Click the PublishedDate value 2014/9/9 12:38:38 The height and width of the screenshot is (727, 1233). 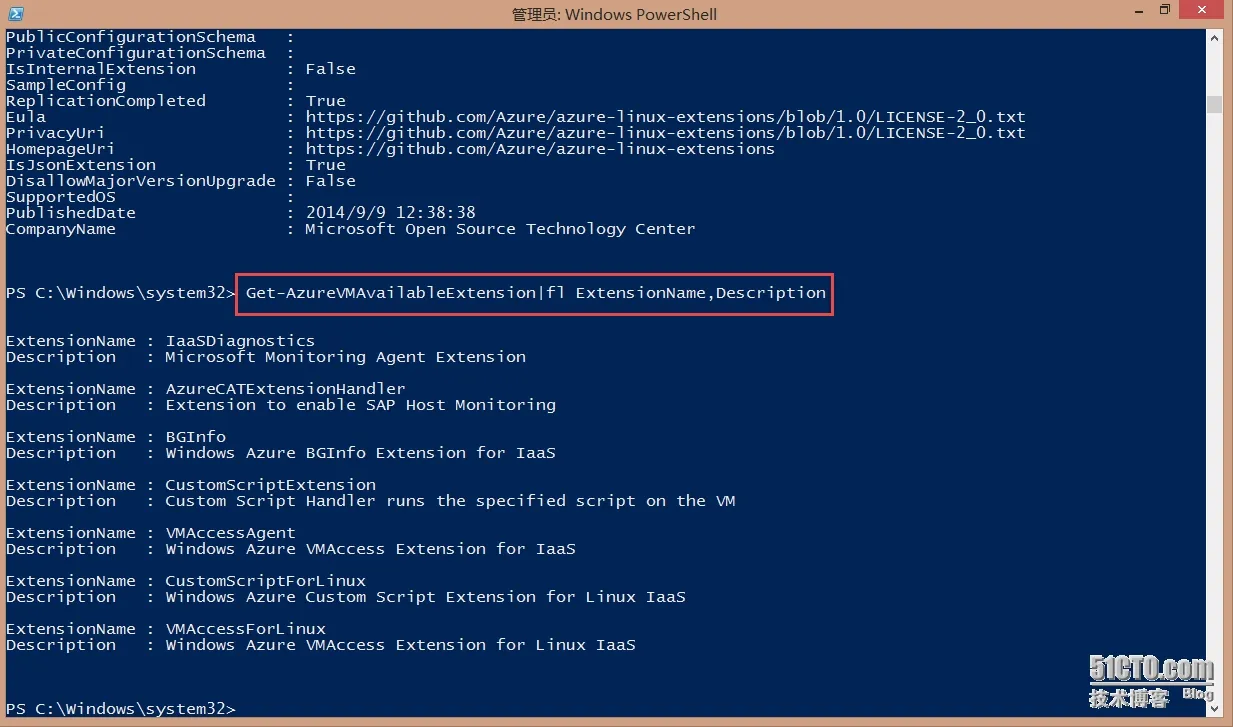[x=390, y=213]
